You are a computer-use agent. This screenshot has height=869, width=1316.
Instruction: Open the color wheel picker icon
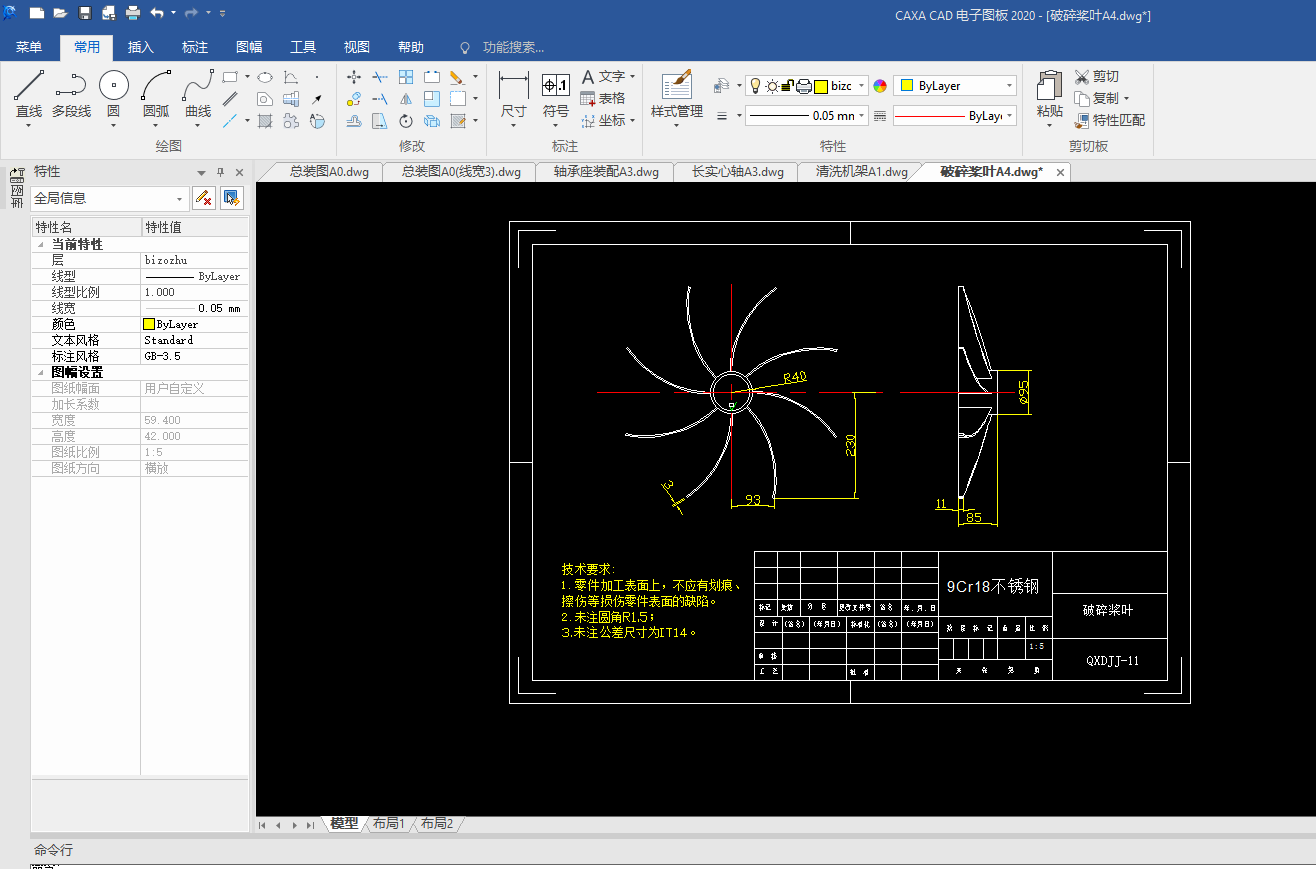pyautogui.click(x=880, y=86)
